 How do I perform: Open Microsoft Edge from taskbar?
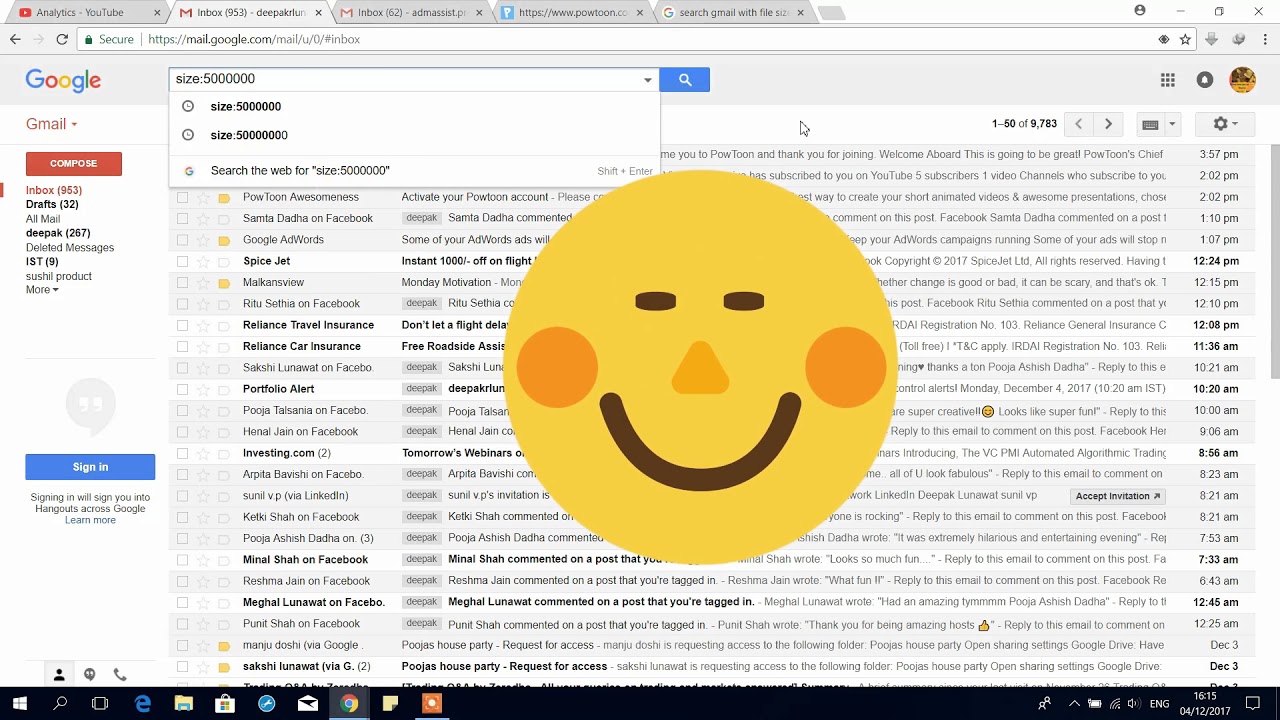143,704
